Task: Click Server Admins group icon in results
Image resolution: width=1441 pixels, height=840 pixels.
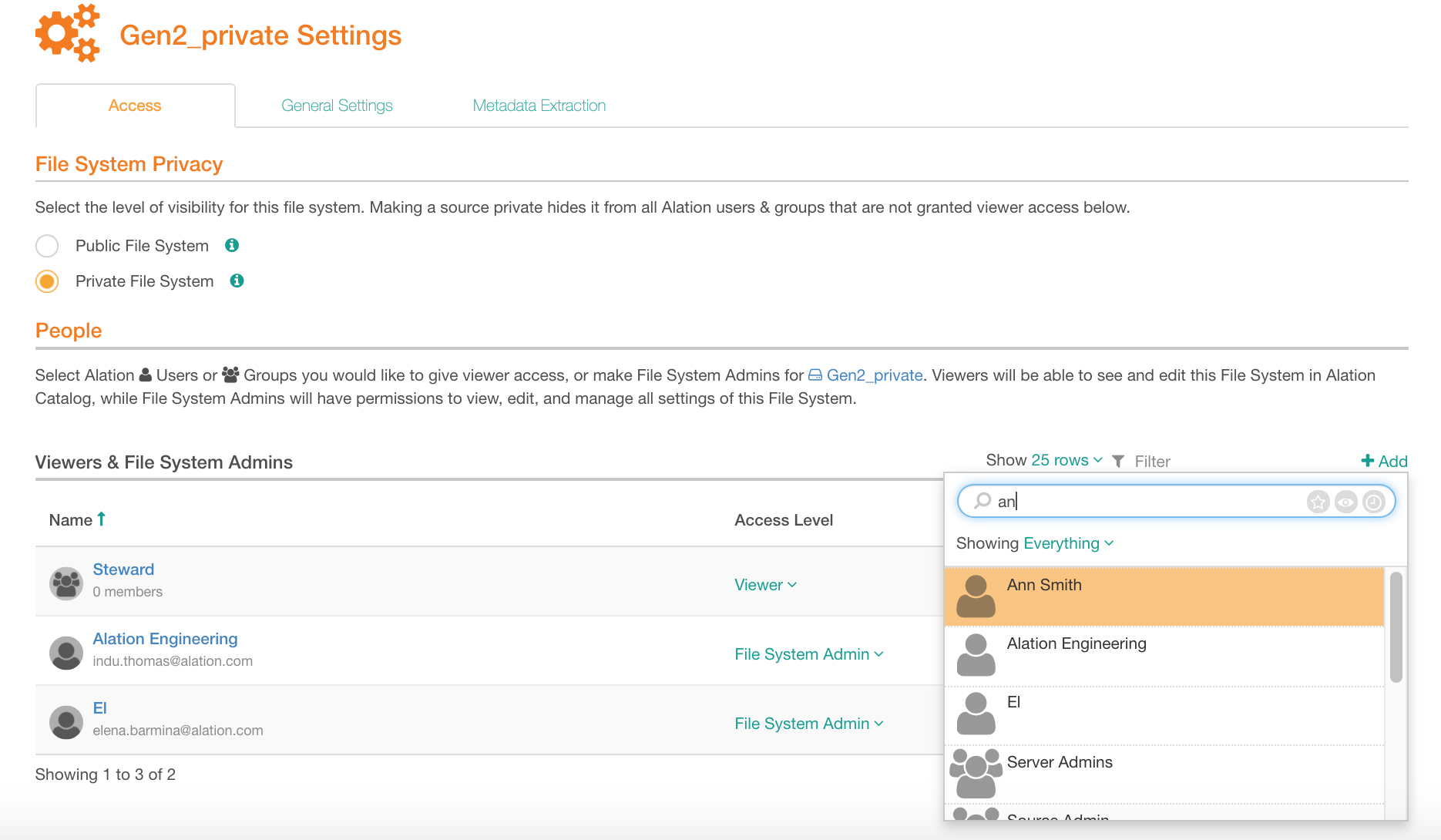Action: [x=976, y=773]
